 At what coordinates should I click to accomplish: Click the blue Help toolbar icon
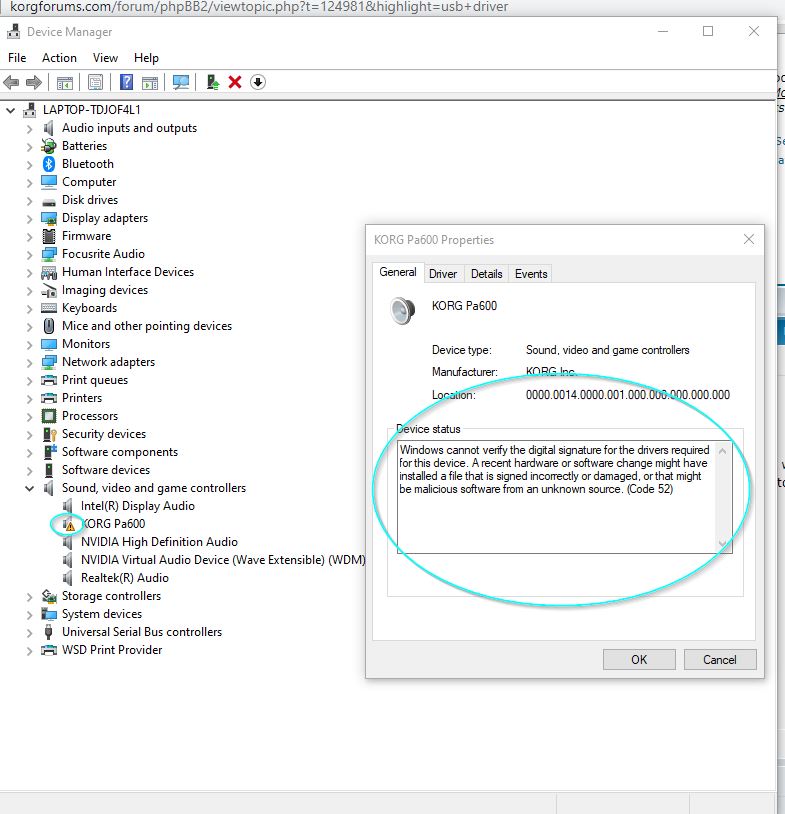pos(126,82)
